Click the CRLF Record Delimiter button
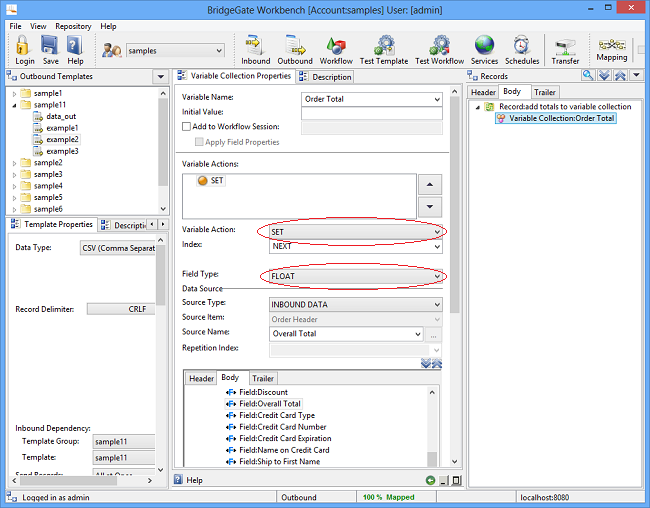 [120, 309]
